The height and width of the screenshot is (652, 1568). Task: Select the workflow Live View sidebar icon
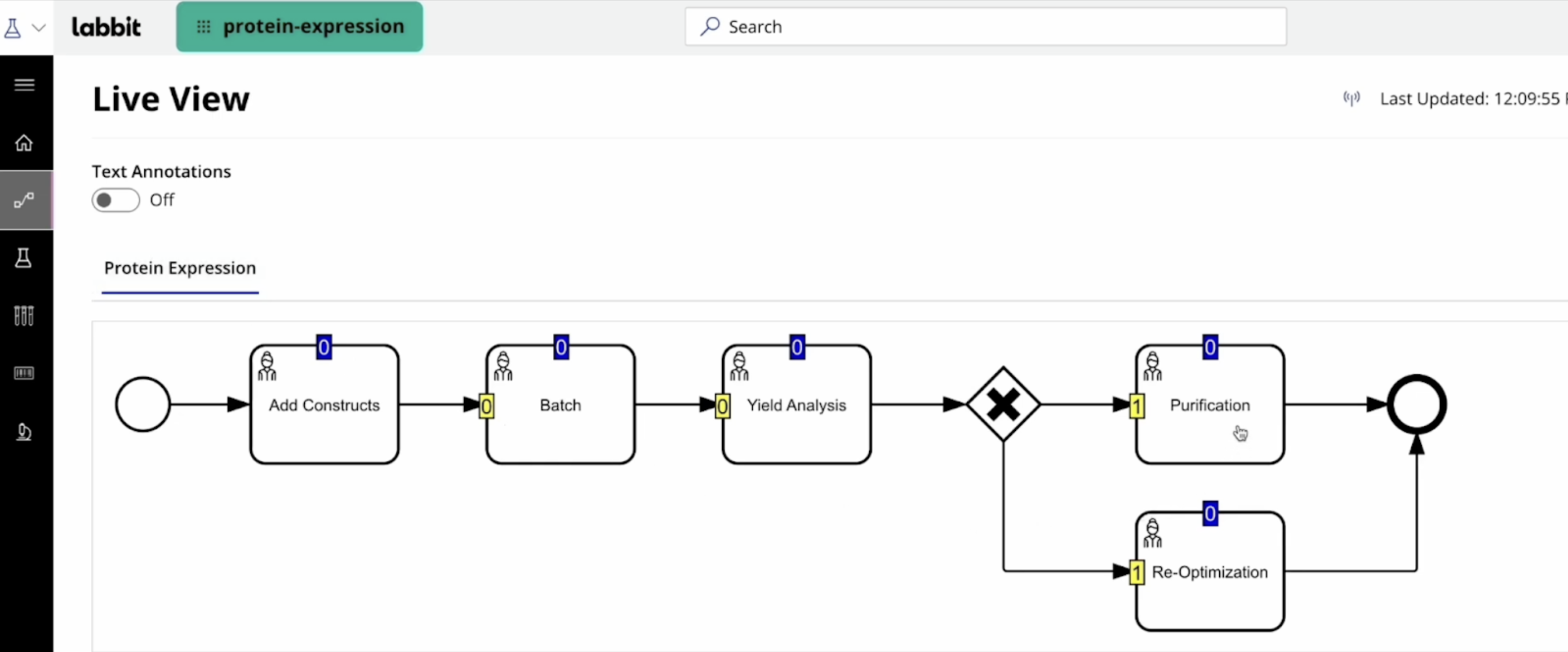click(x=25, y=200)
